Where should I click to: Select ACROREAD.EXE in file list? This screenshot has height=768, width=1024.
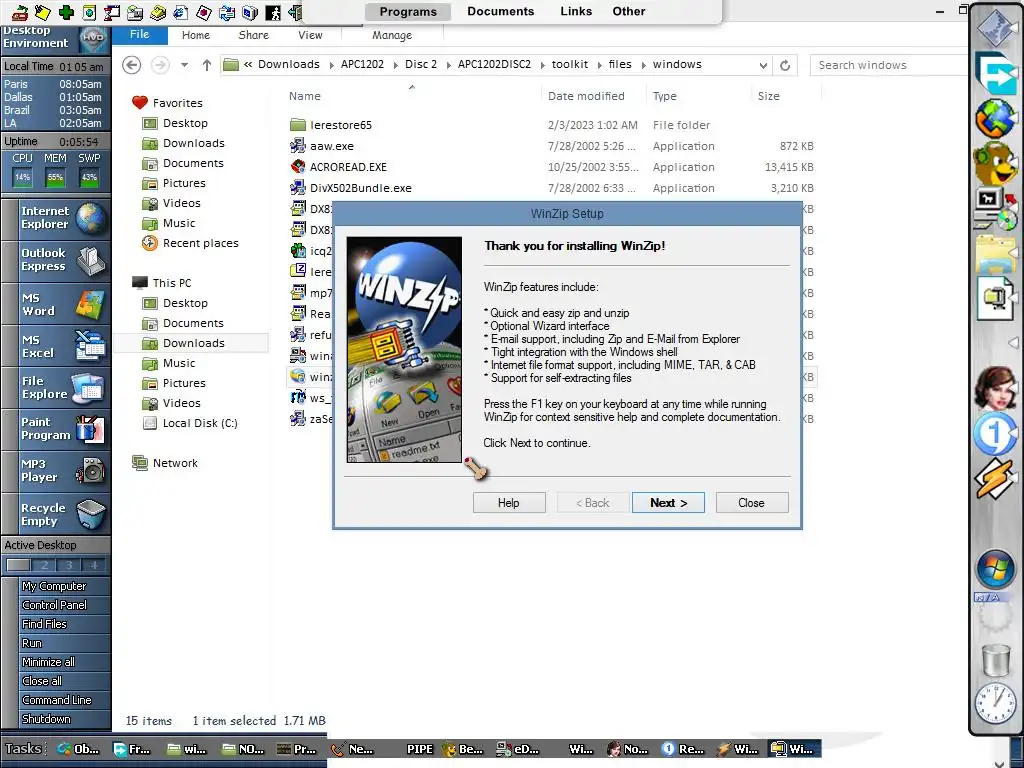pos(552,167)
